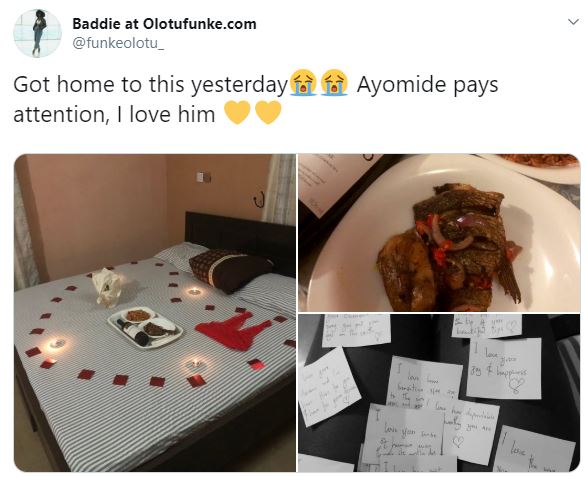587x477 pixels.
Task: Click the profile avatar picture
Action: coord(37,33)
